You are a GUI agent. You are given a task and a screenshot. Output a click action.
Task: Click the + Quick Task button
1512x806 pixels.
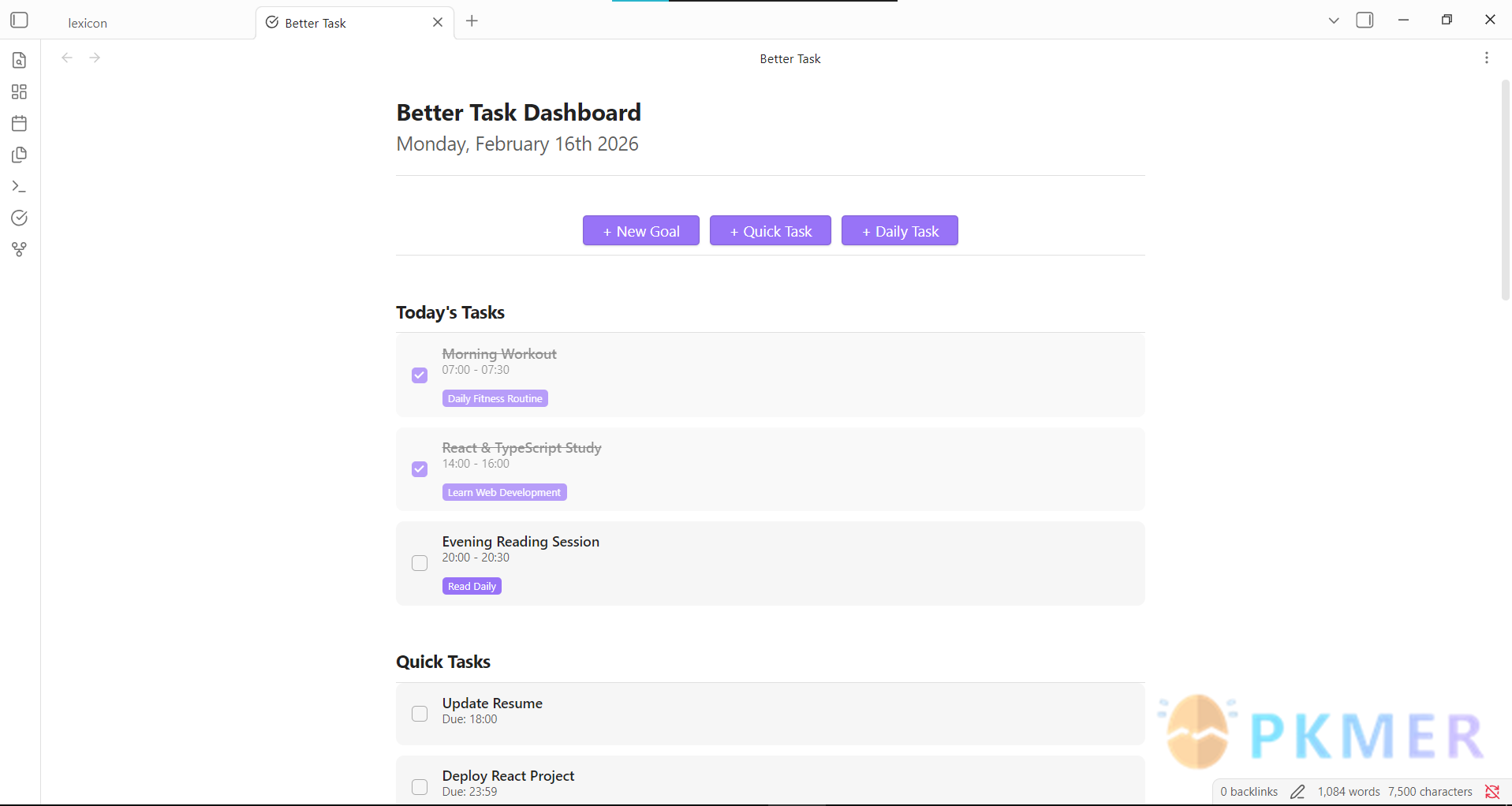pyautogui.click(x=771, y=230)
